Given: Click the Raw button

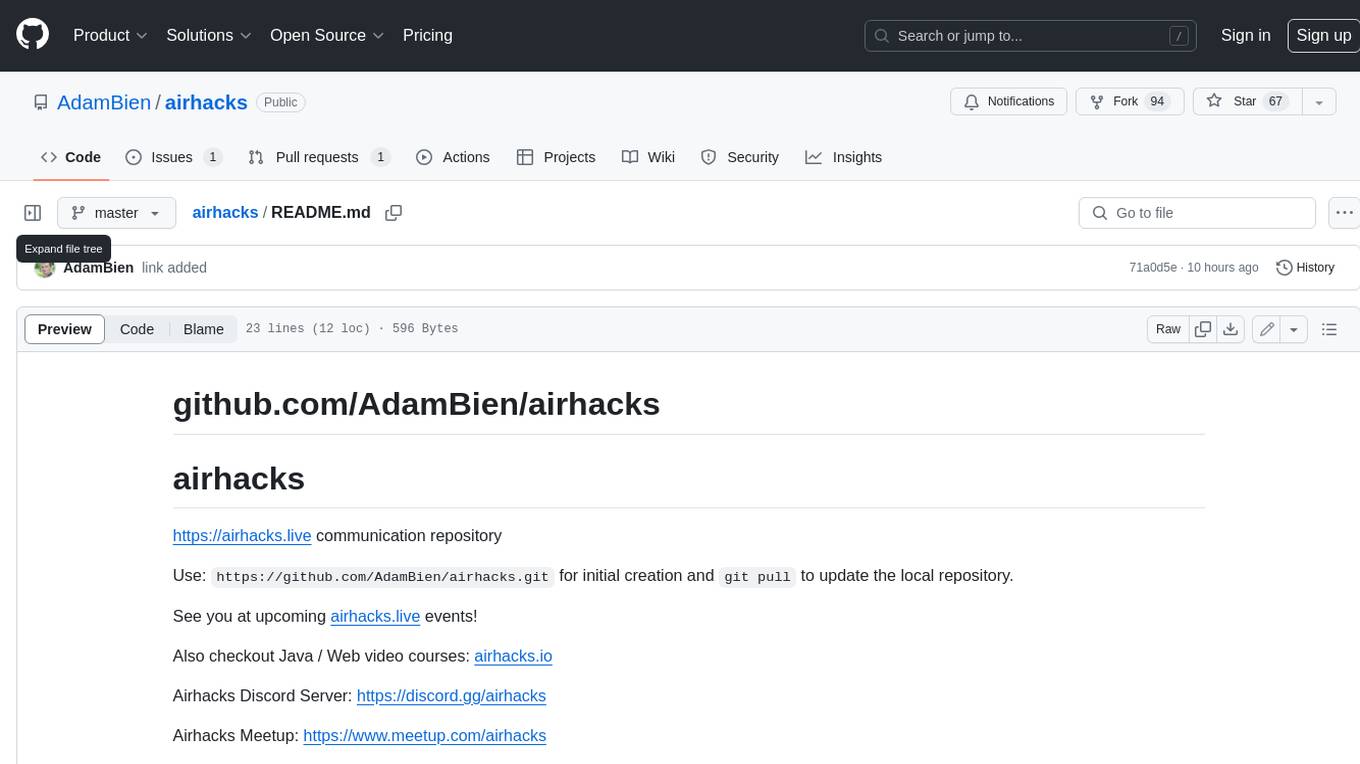Looking at the screenshot, I should click(1168, 329).
